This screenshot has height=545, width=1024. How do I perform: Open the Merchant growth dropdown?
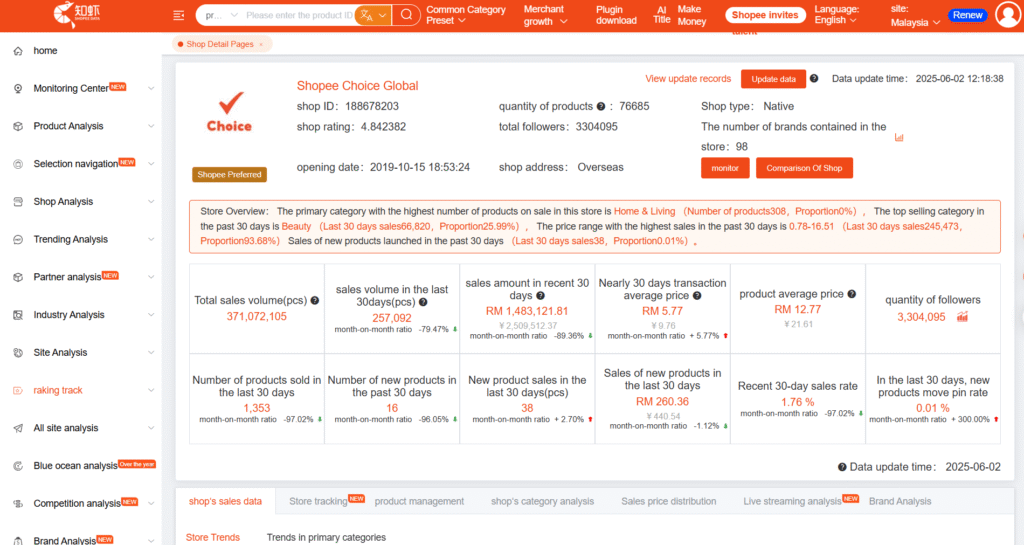[x=545, y=15]
